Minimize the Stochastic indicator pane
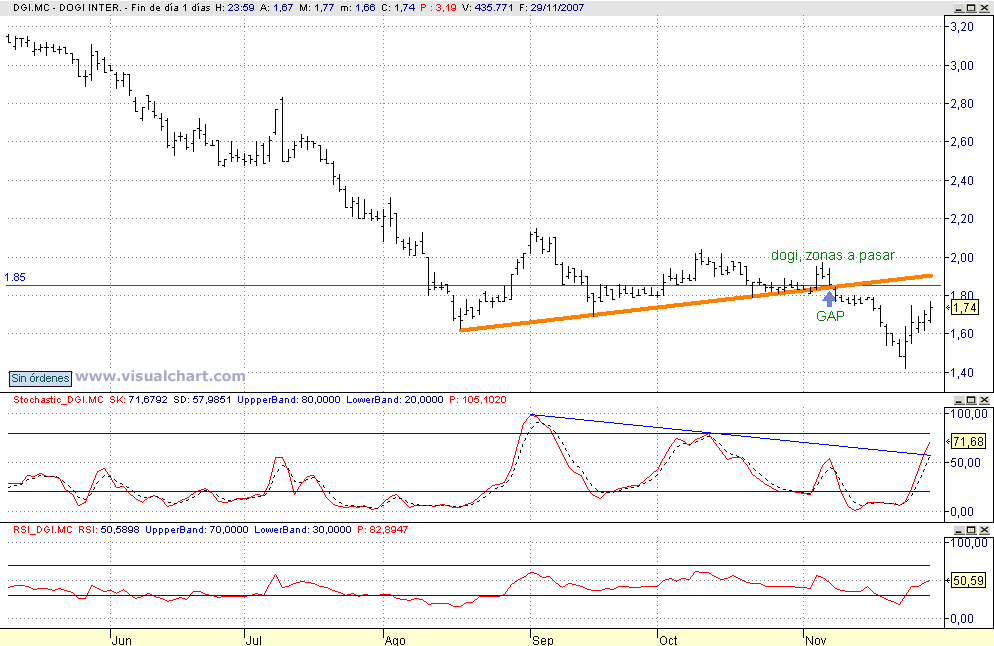The image size is (994, 646). coord(959,399)
